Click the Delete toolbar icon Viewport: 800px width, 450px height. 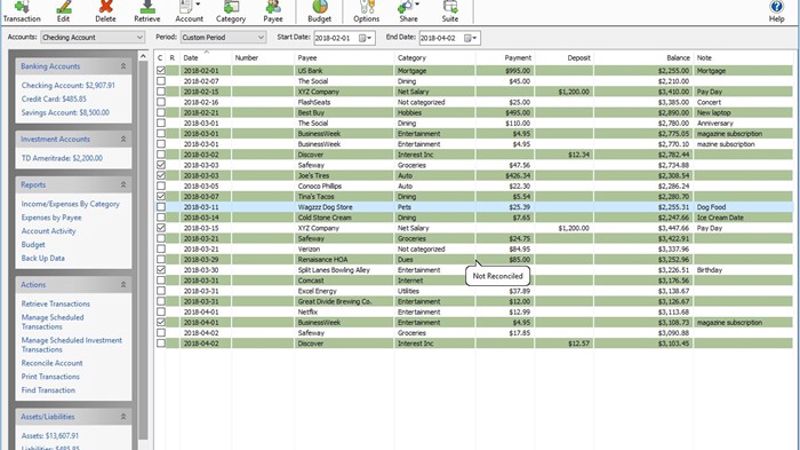pos(105,11)
